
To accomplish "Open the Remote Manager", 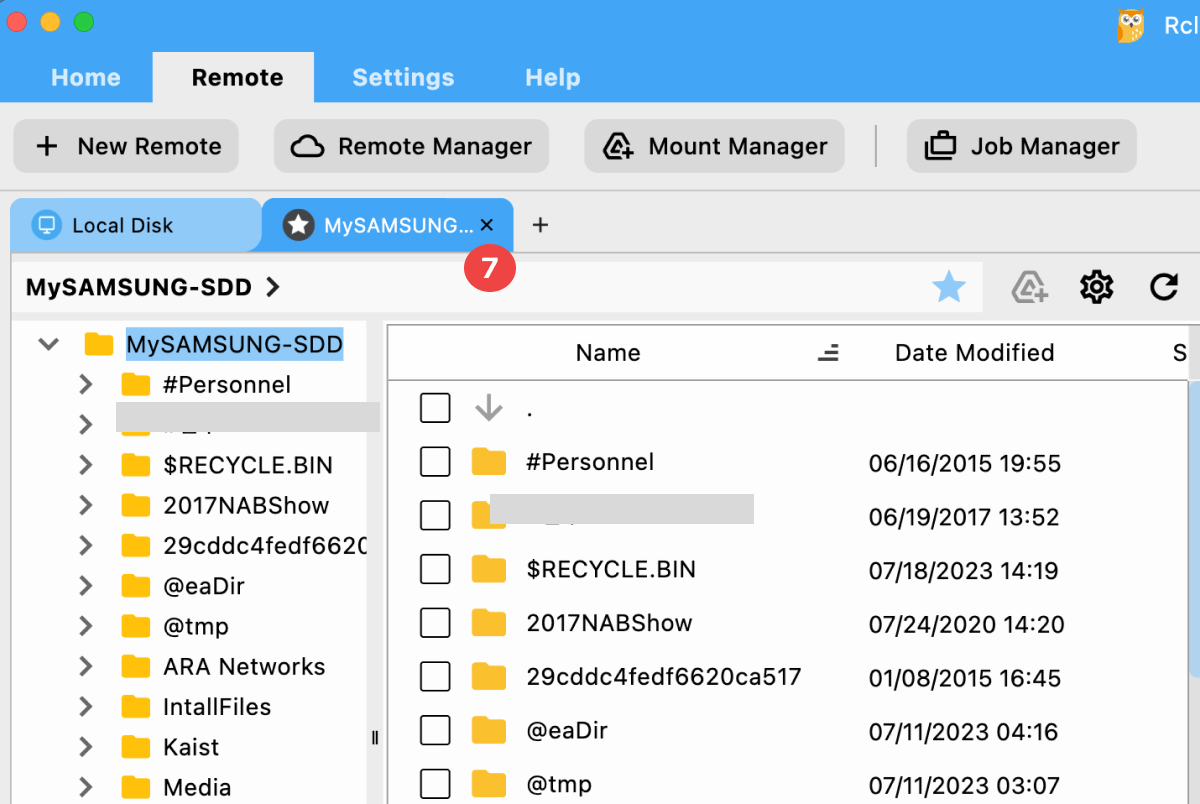I will [411, 146].
